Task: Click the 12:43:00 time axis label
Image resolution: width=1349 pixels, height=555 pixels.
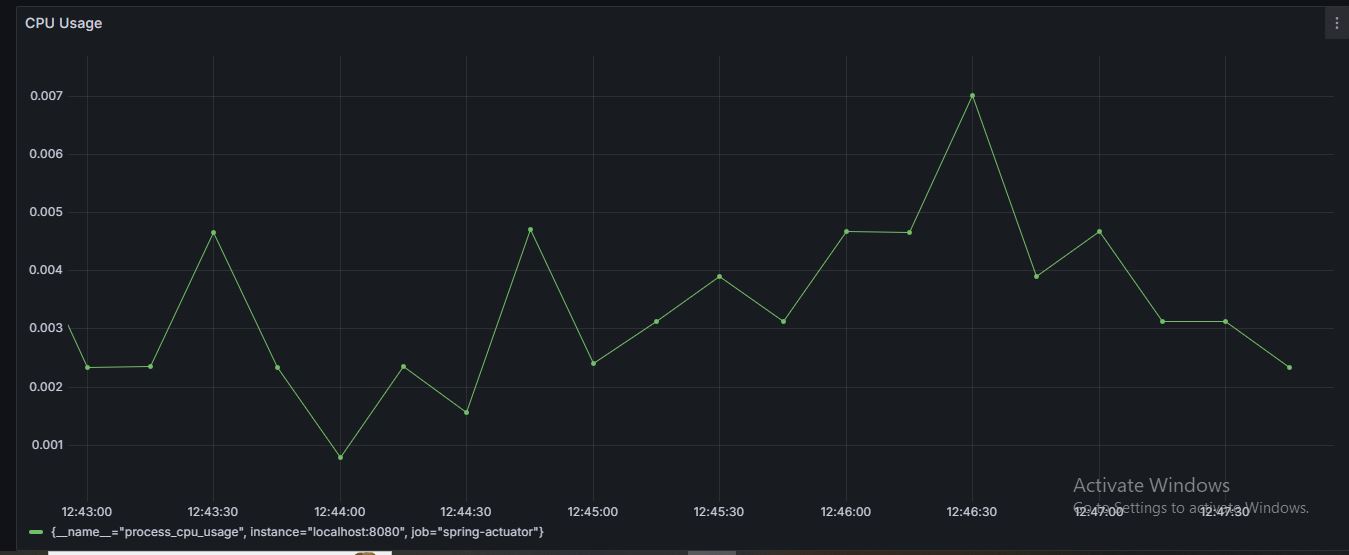Action: point(87,511)
